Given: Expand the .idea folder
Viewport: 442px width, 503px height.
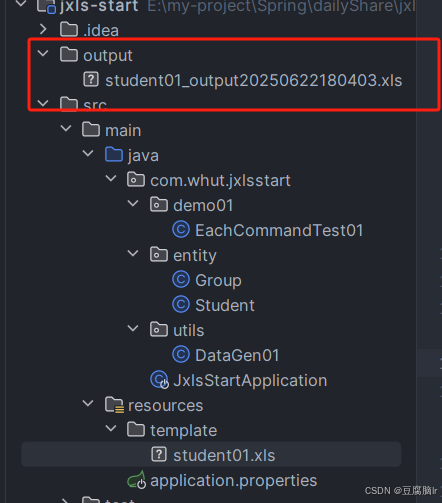Looking at the screenshot, I should 43,29.
